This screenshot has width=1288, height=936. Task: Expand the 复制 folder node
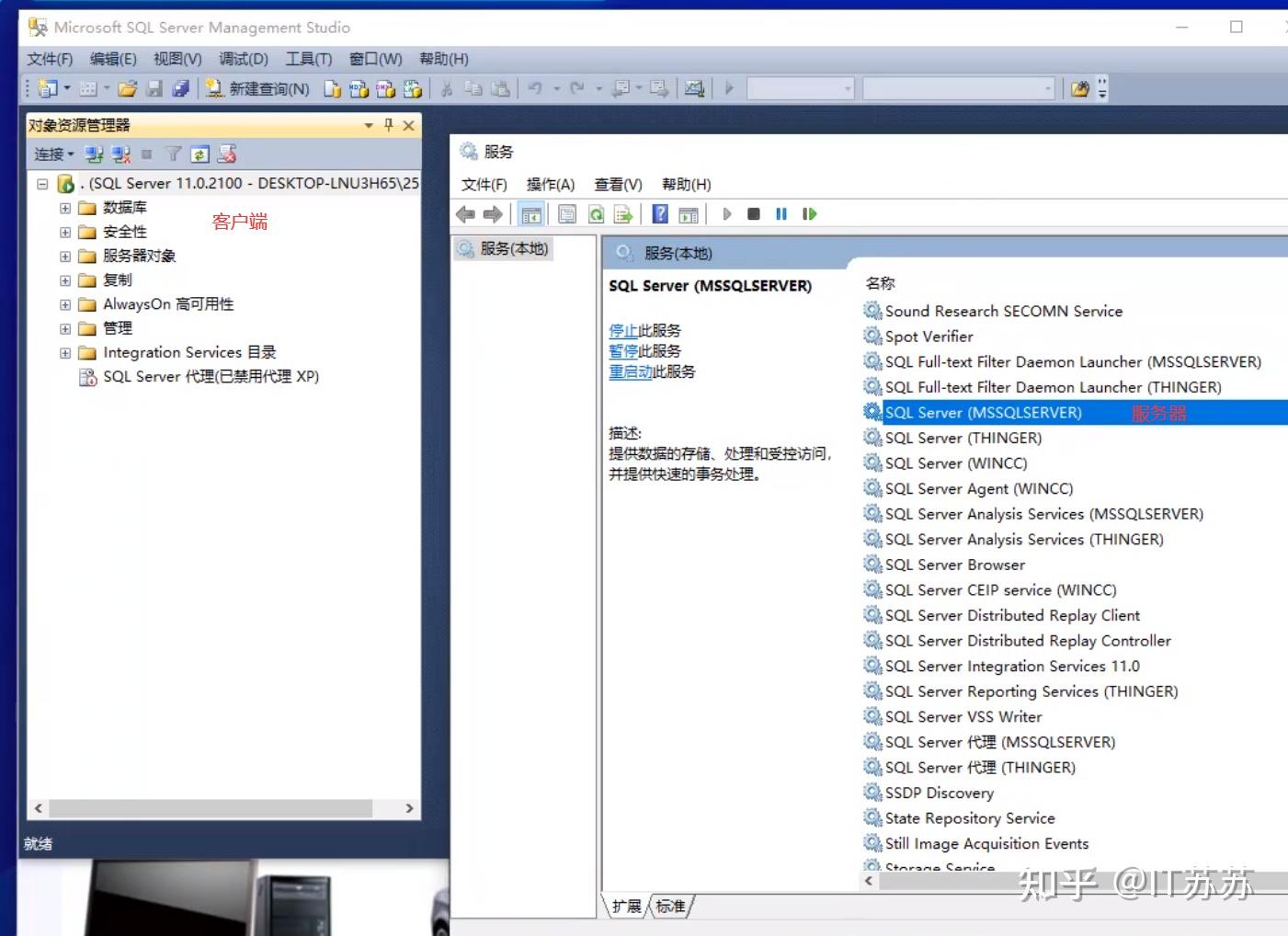click(x=65, y=280)
